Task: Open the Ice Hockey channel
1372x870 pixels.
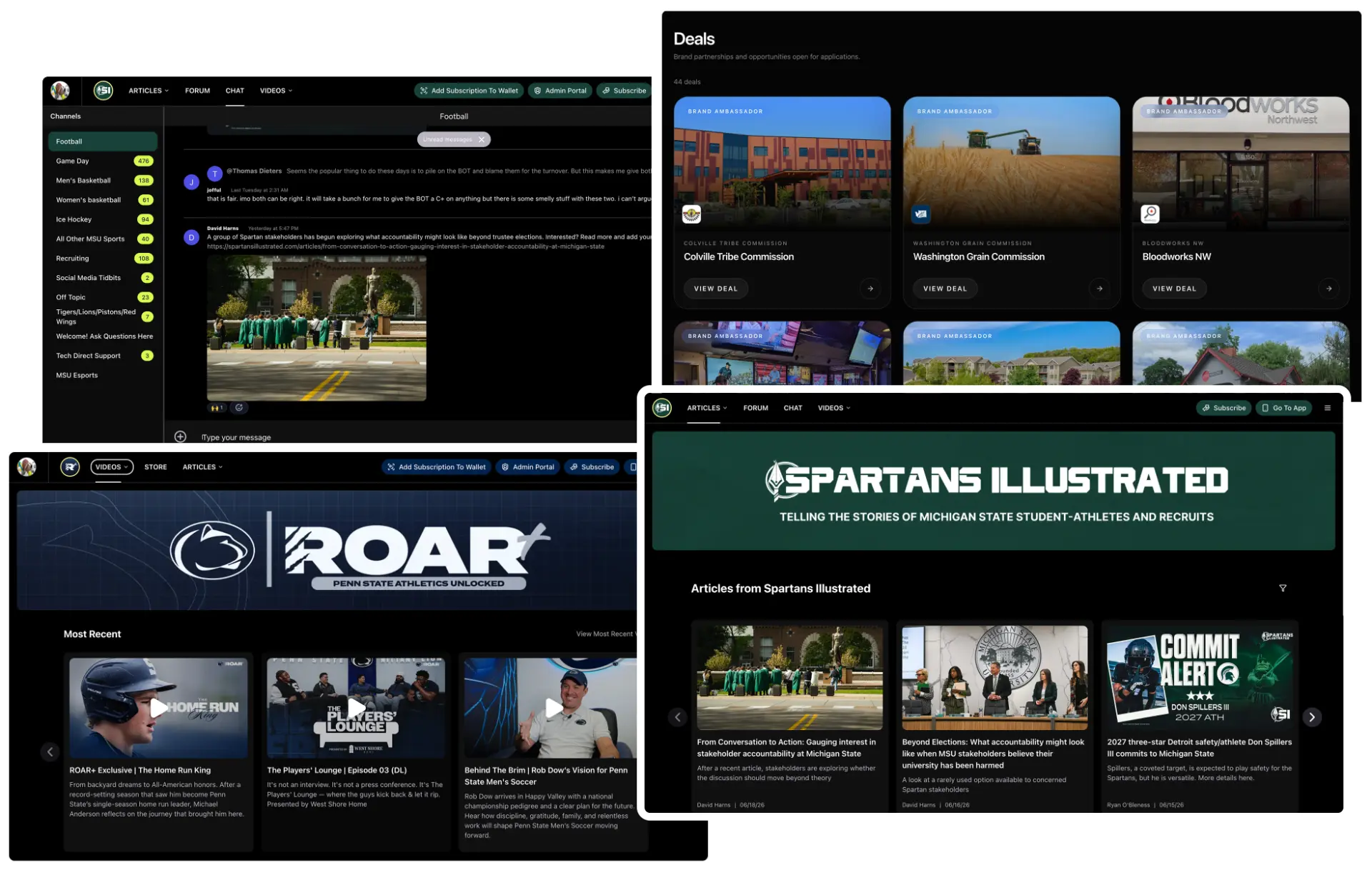Action: pyautogui.click(x=103, y=219)
